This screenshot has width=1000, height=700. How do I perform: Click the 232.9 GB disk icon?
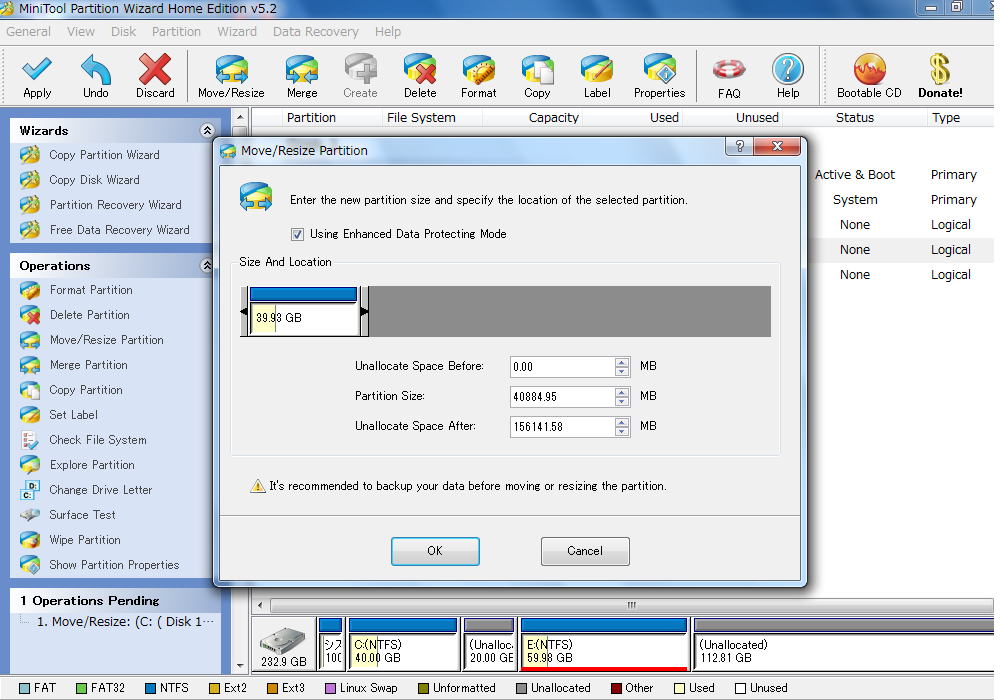[x=283, y=645]
